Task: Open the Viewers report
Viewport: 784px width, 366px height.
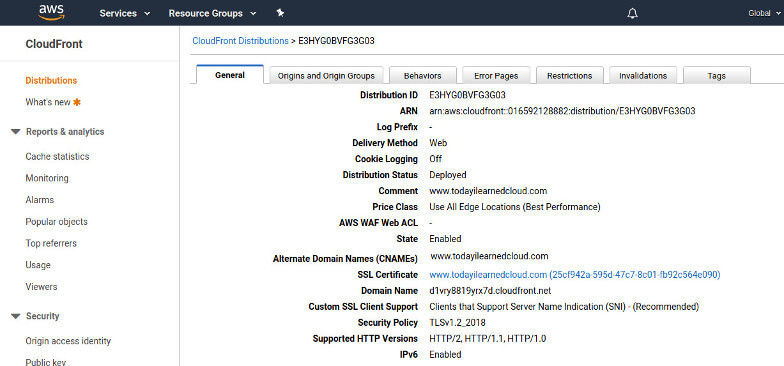Action: pos(42,287)
